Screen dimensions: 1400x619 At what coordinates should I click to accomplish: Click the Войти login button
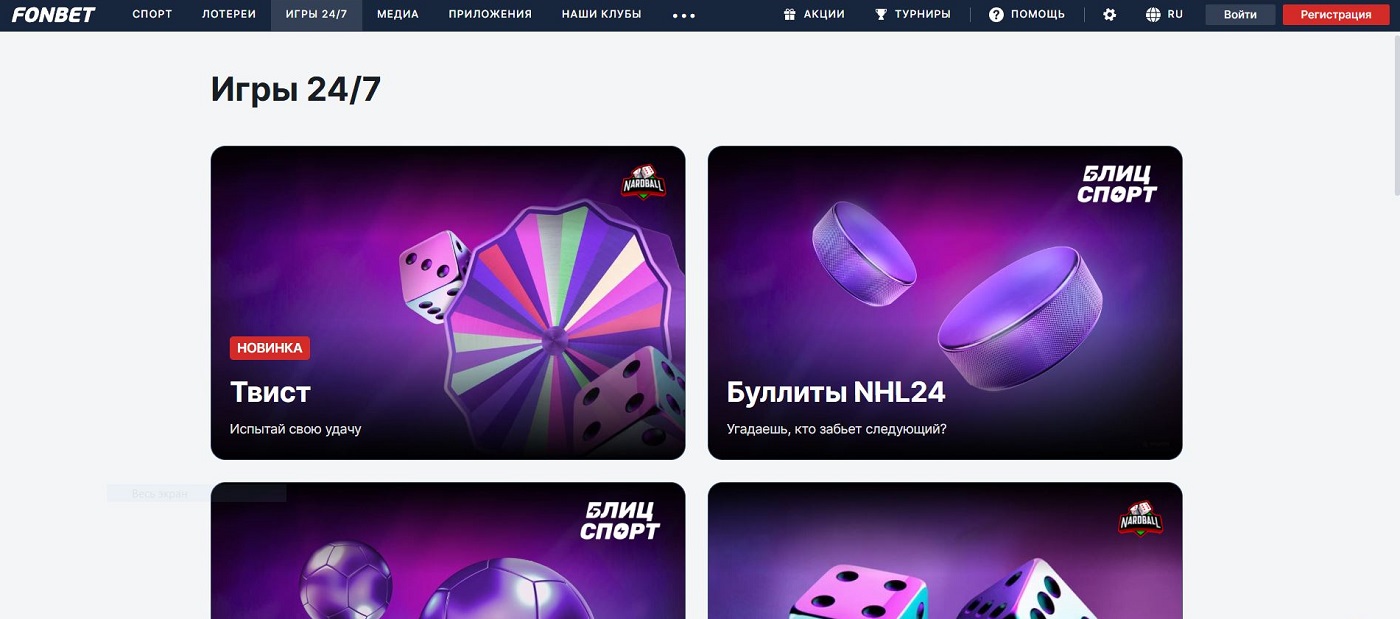click(1240, 15)
